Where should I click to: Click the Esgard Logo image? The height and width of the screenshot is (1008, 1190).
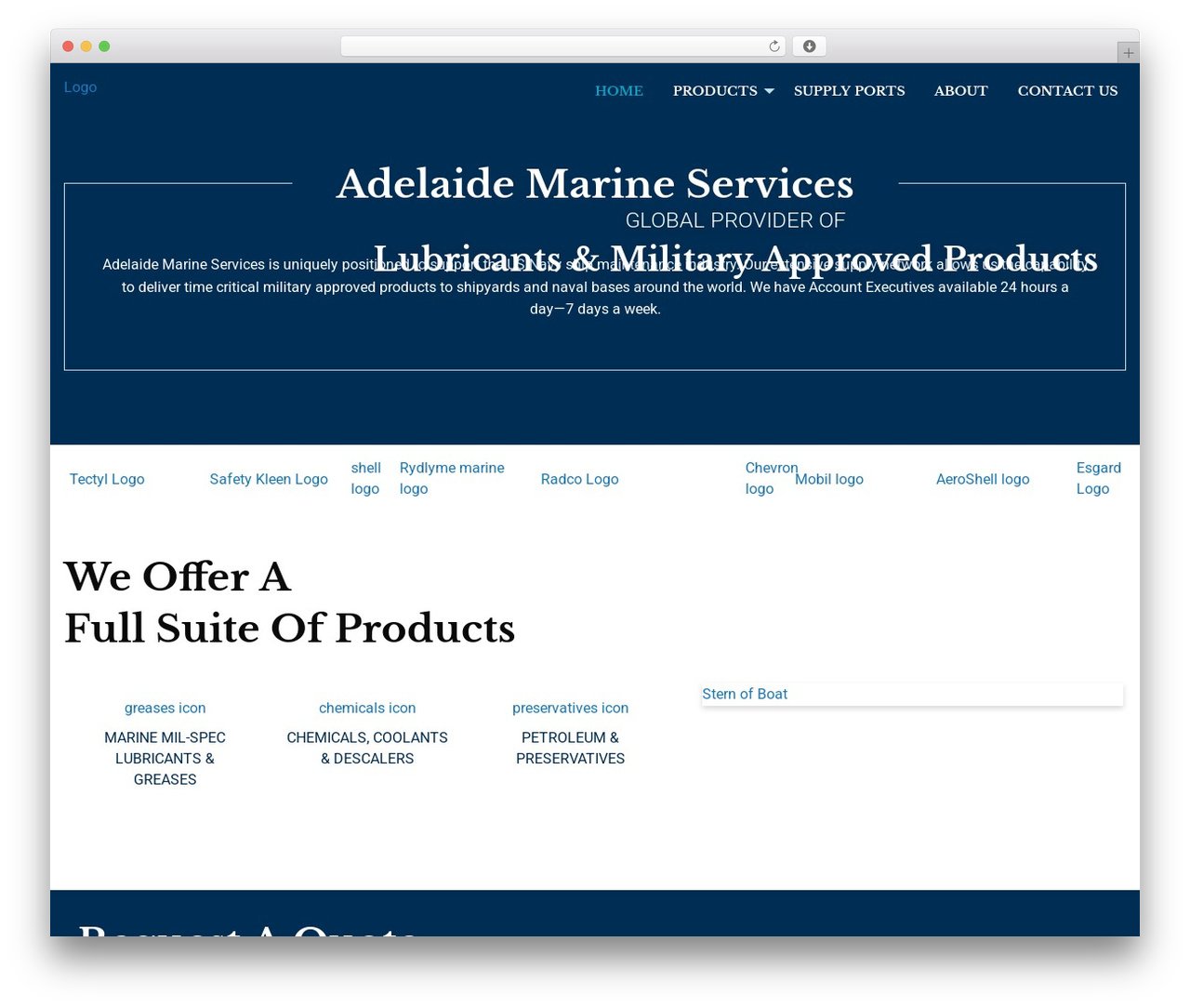pos(1099,478)
